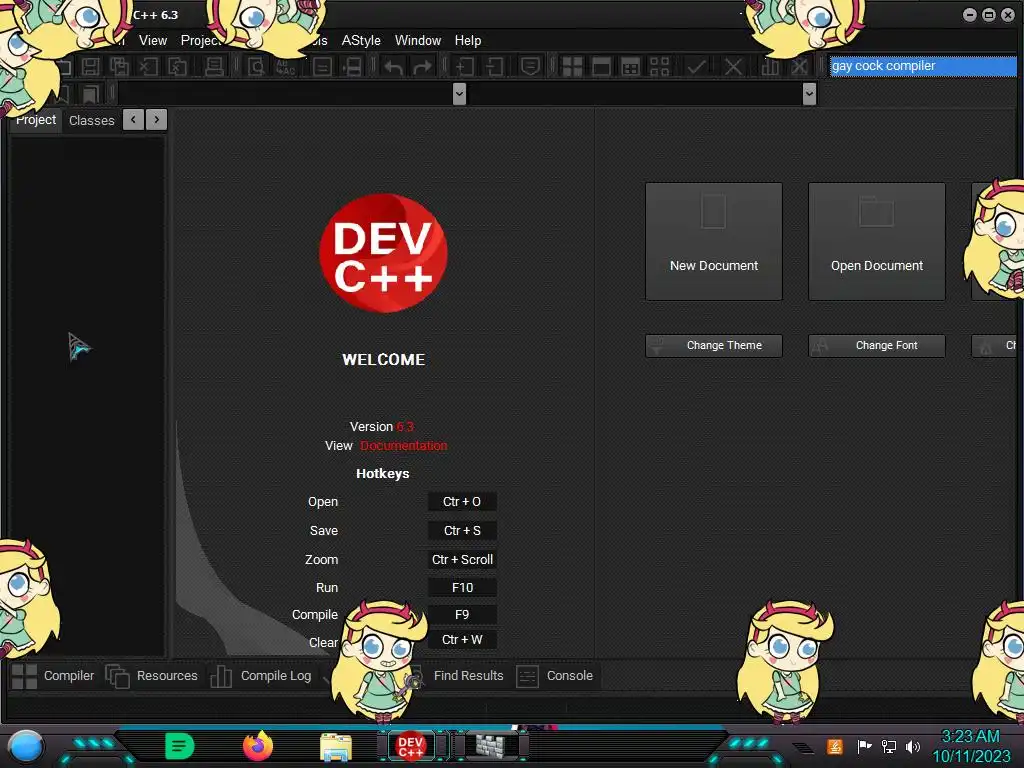Click the lined-document icon right of Replace
Viewport: 1024px width, 768px height.
coord(322,66)
